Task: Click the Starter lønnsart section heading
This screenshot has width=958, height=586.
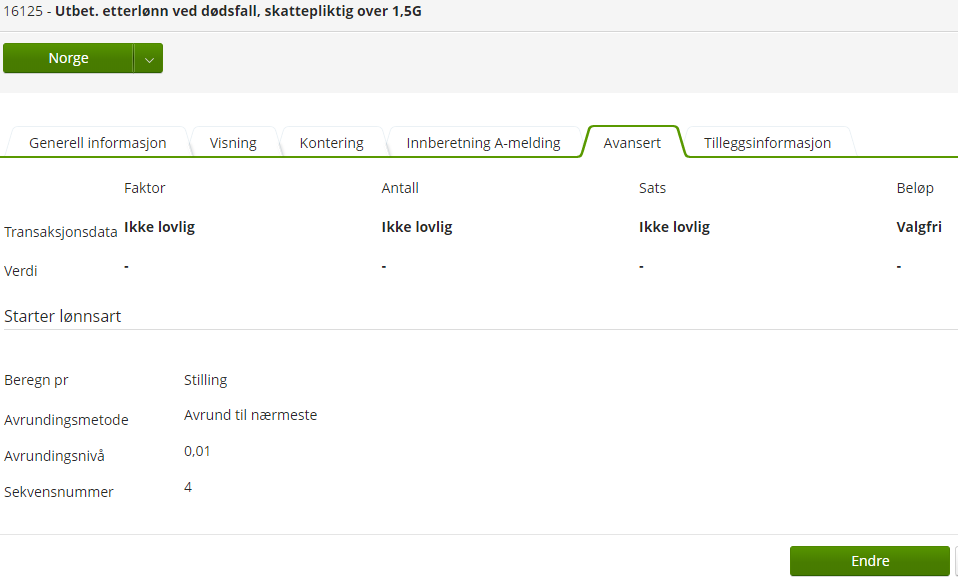Action: click(x=63, y=316)
